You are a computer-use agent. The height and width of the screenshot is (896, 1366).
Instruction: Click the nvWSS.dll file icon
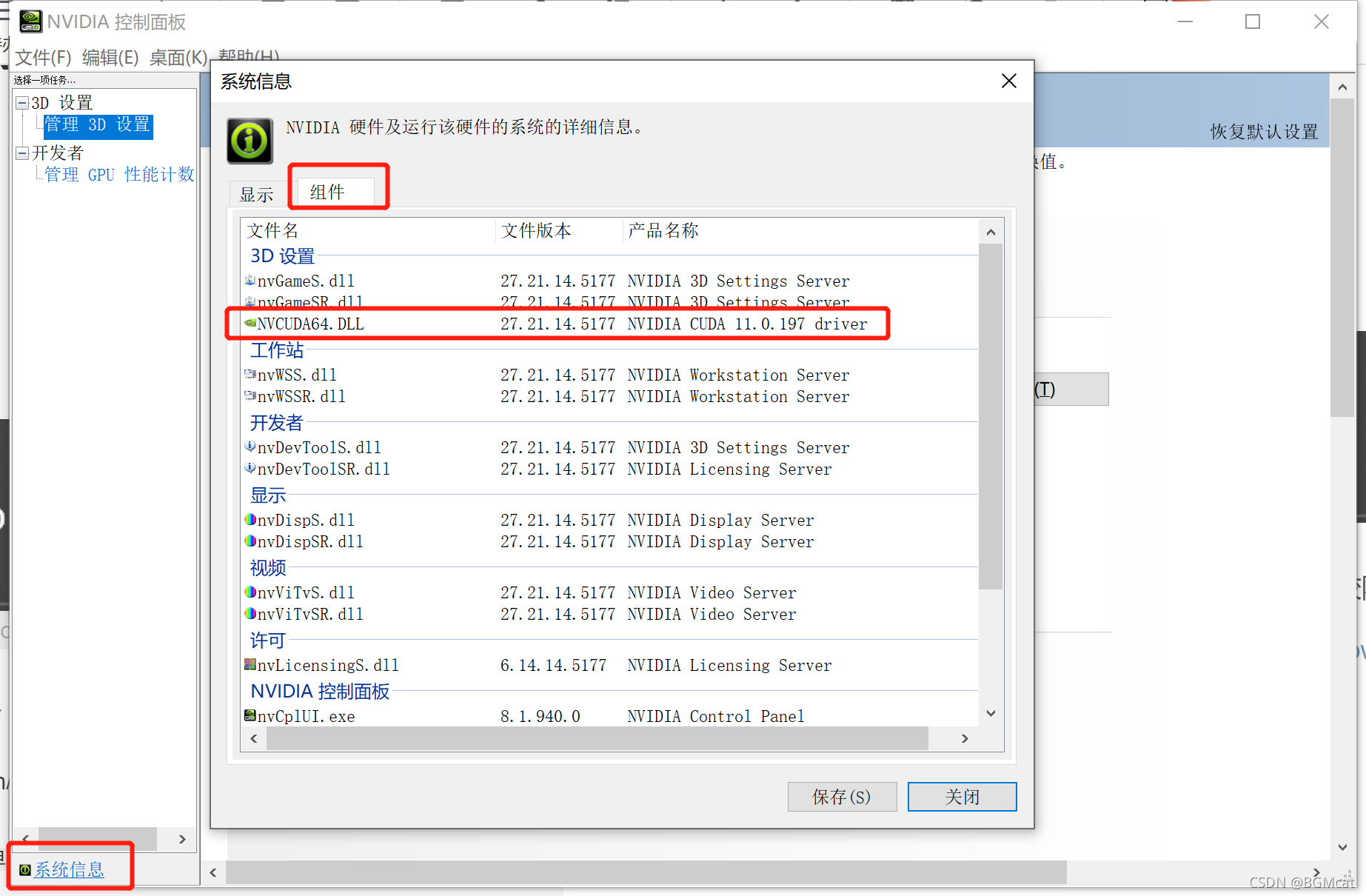250,374
